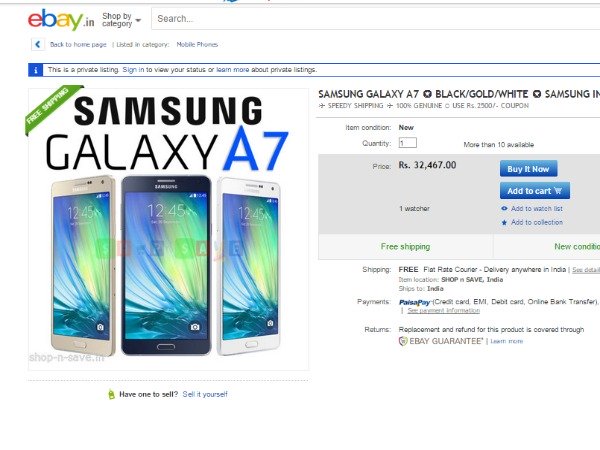This screenshot has width=600, height=450.
Task: Click the Add to cart button
Action: (x=535, y=191)
